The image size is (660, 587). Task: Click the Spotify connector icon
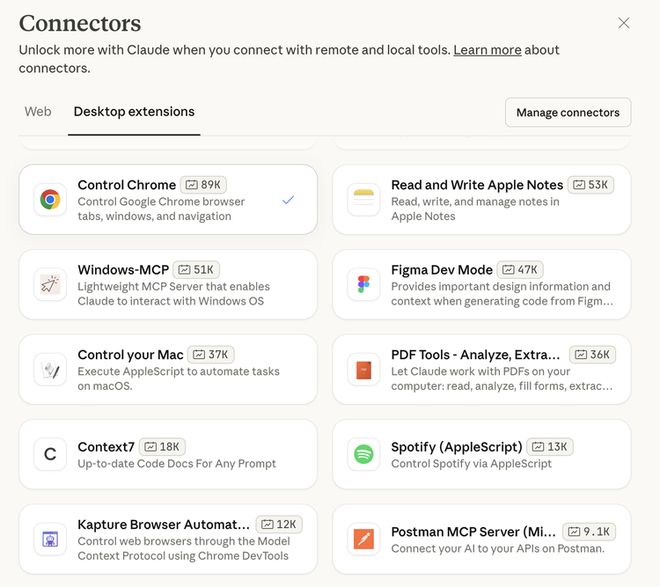click(x=363, y=455)
